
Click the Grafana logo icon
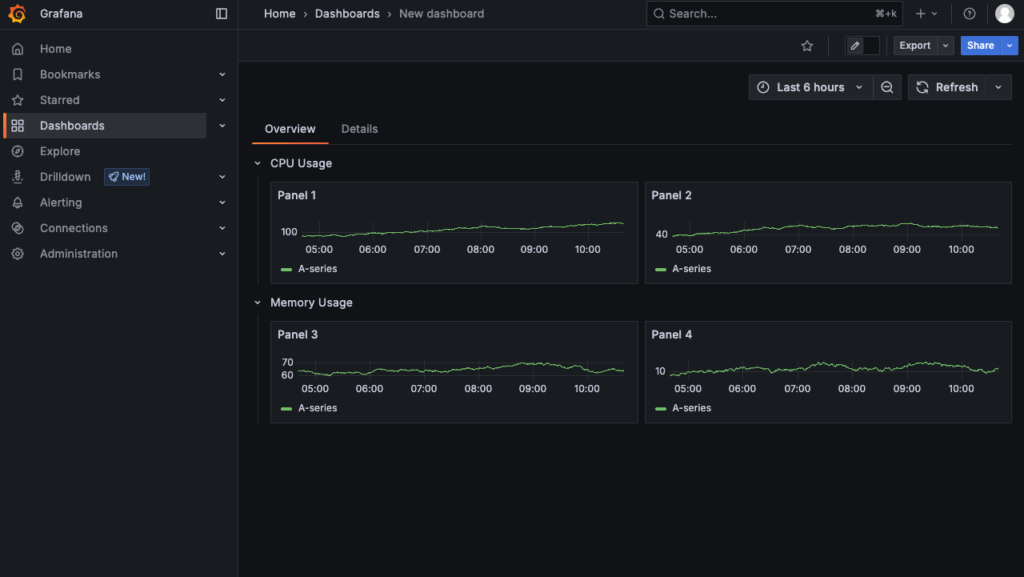pos(17,14)
